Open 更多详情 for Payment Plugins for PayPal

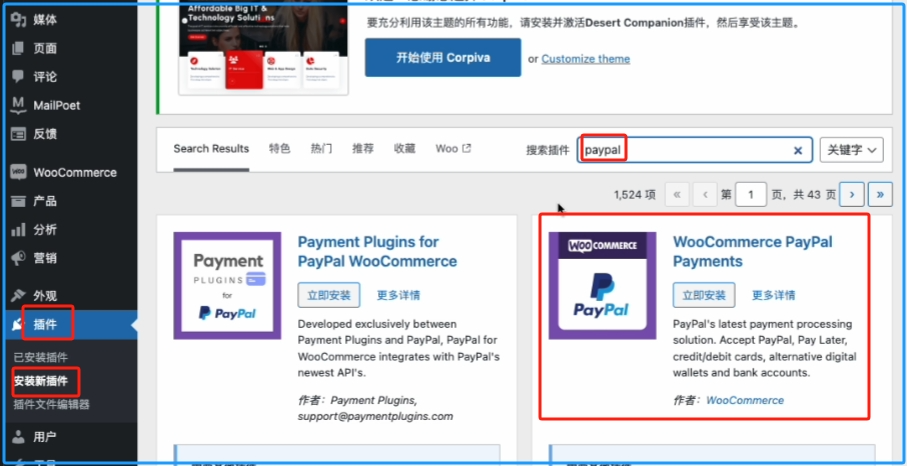[399, 295]
